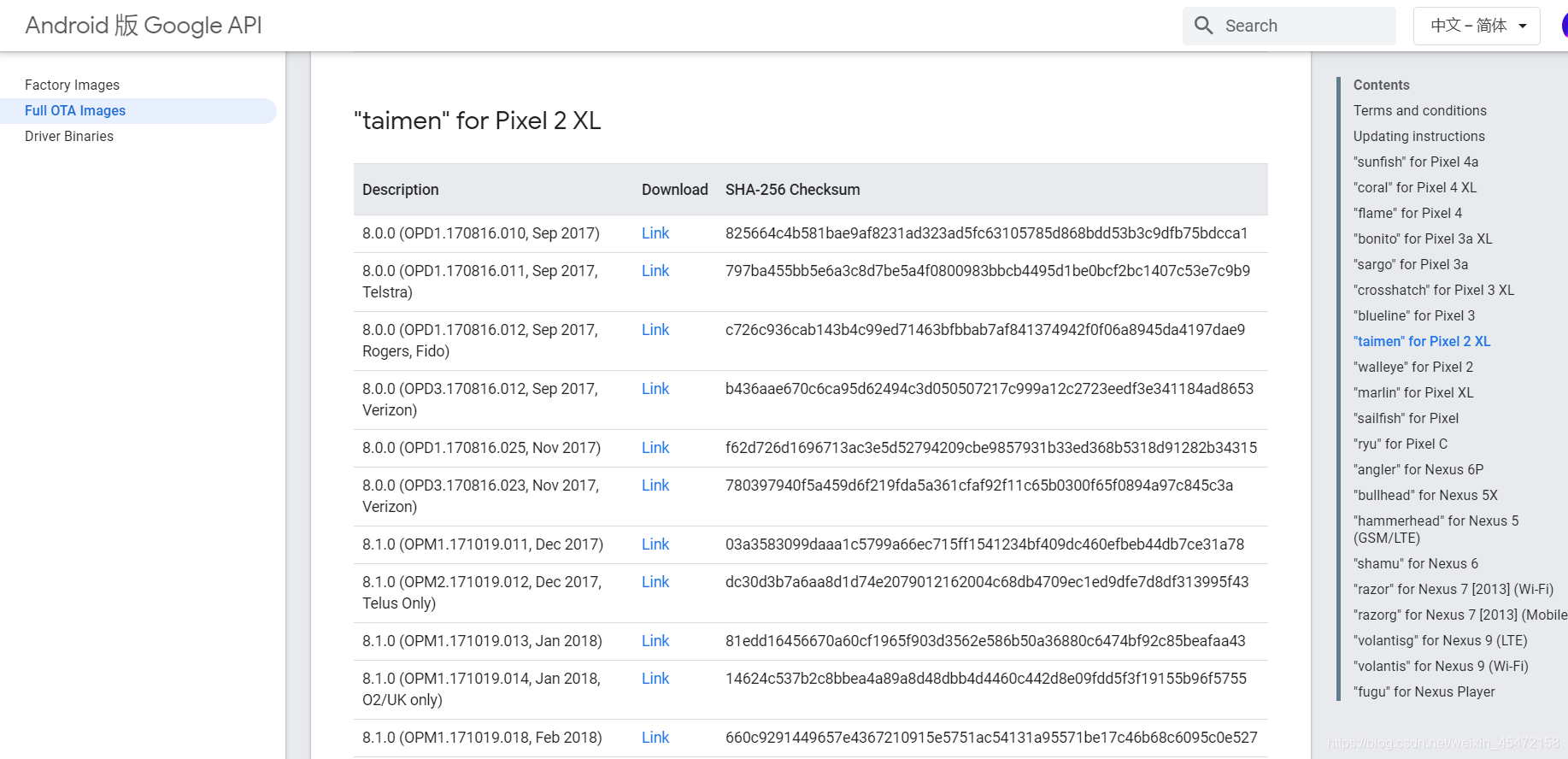1568x759 pixels.
Task: Jump to "sunfish" for Pixel 4a
Action: (x=1416, y=162)
